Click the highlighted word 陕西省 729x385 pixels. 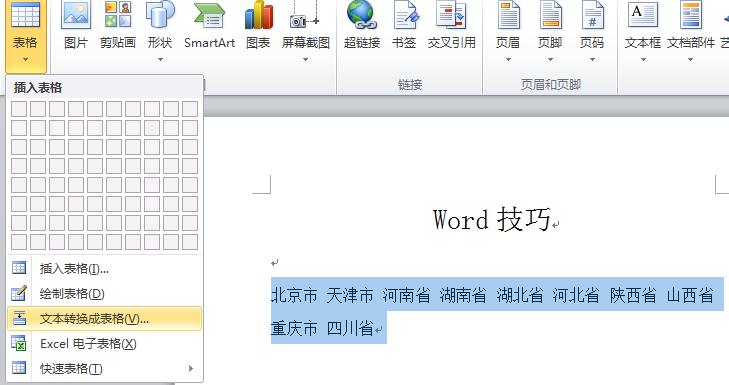[x=633, y=295]
